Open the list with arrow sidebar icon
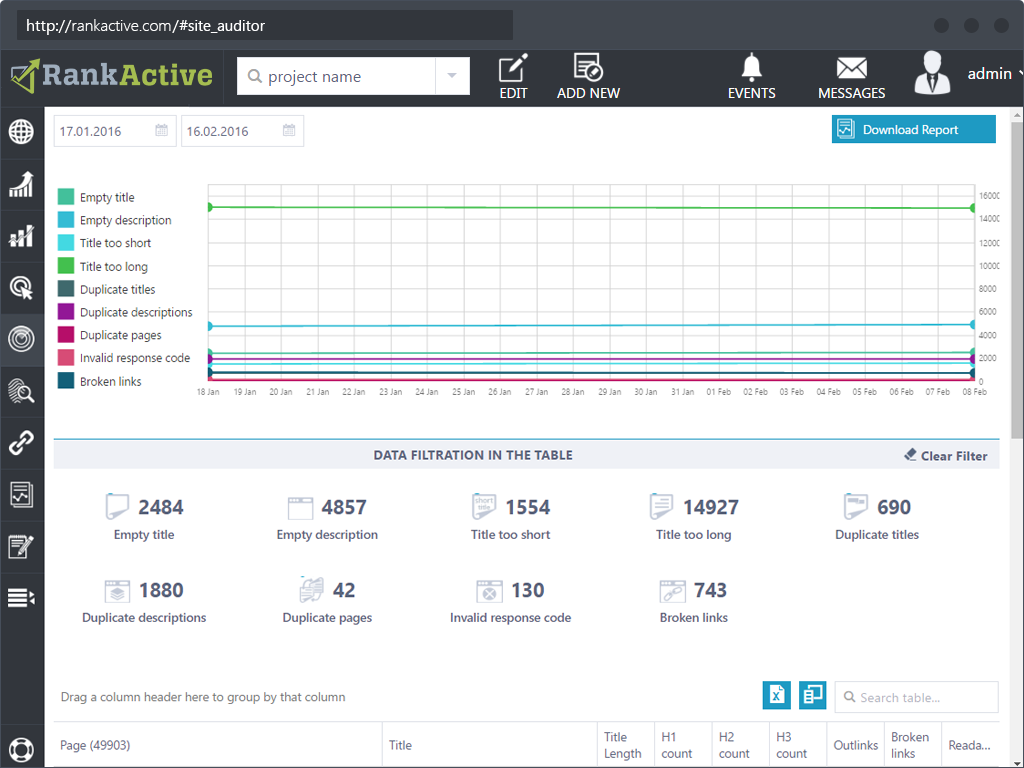The image size is (1024, 768). (x=22, y=598)
